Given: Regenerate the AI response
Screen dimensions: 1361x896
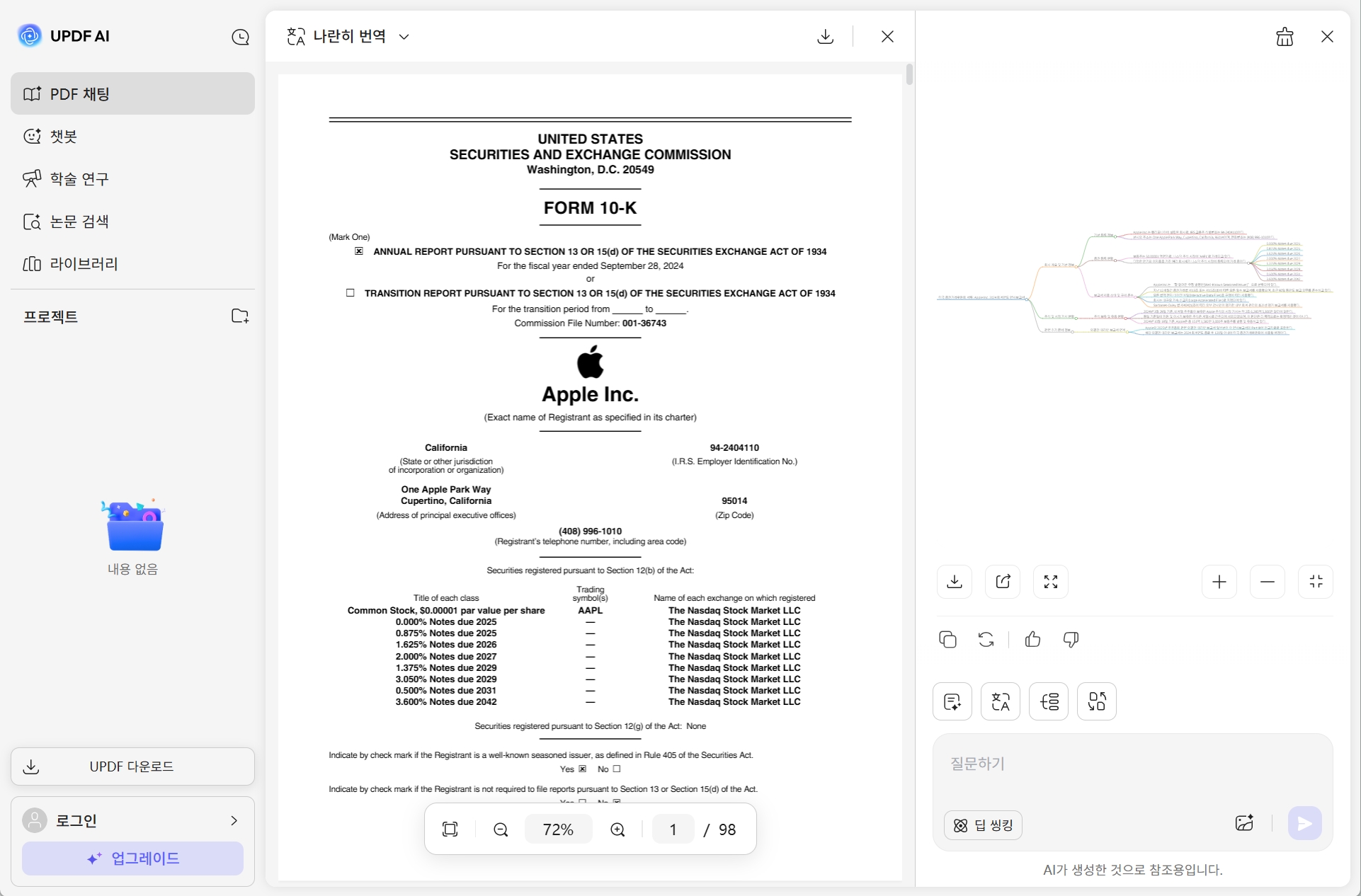Looking at the screenshot, I should [x=986, y=639].
